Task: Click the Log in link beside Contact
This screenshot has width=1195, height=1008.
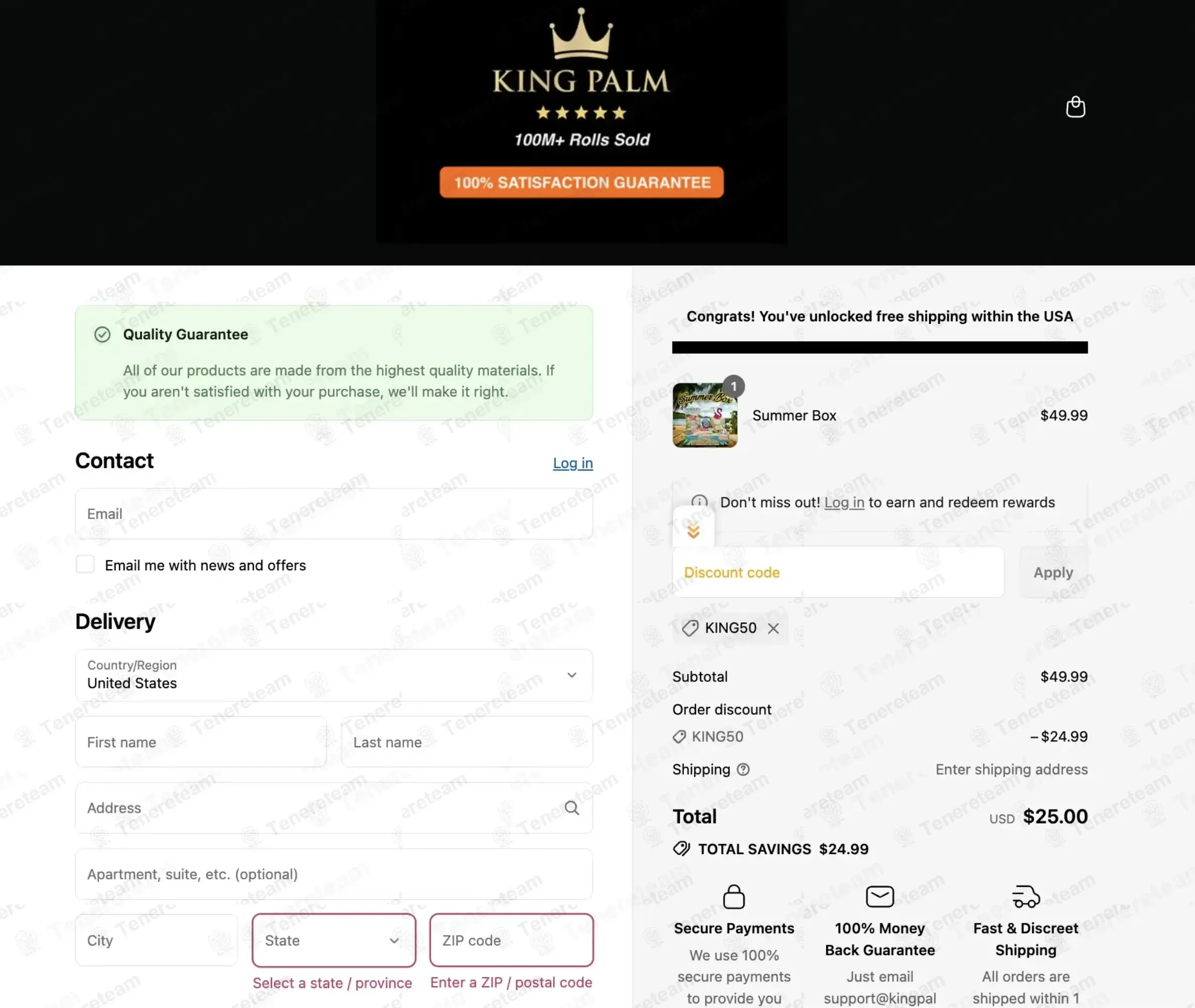Action: pos(573,463)
